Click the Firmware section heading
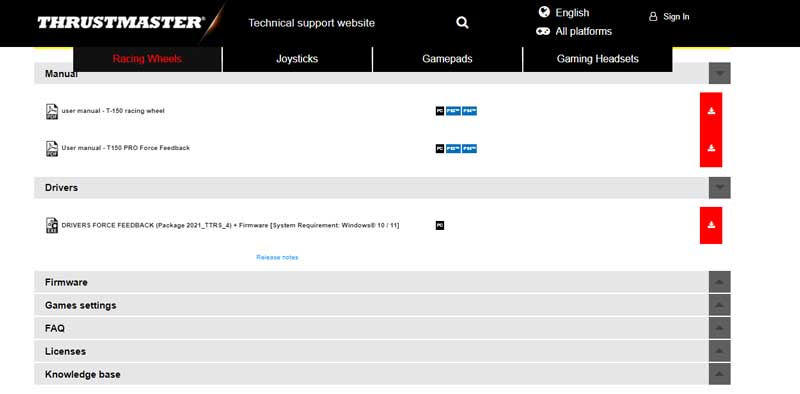 66,282
